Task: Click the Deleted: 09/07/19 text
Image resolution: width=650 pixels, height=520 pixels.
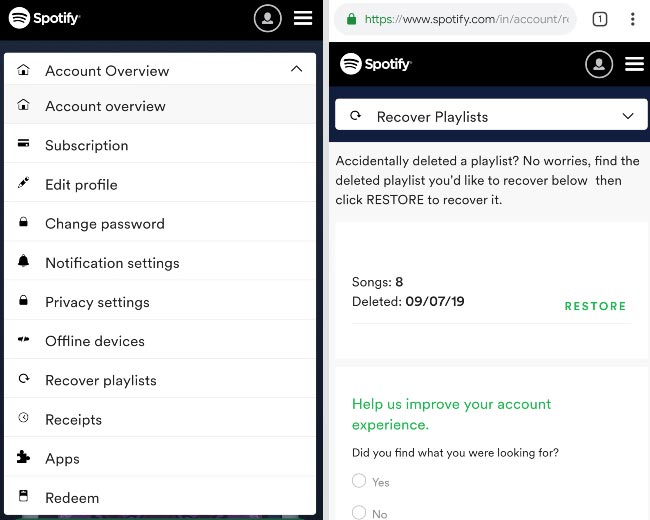Action: (x=408, y=301)
